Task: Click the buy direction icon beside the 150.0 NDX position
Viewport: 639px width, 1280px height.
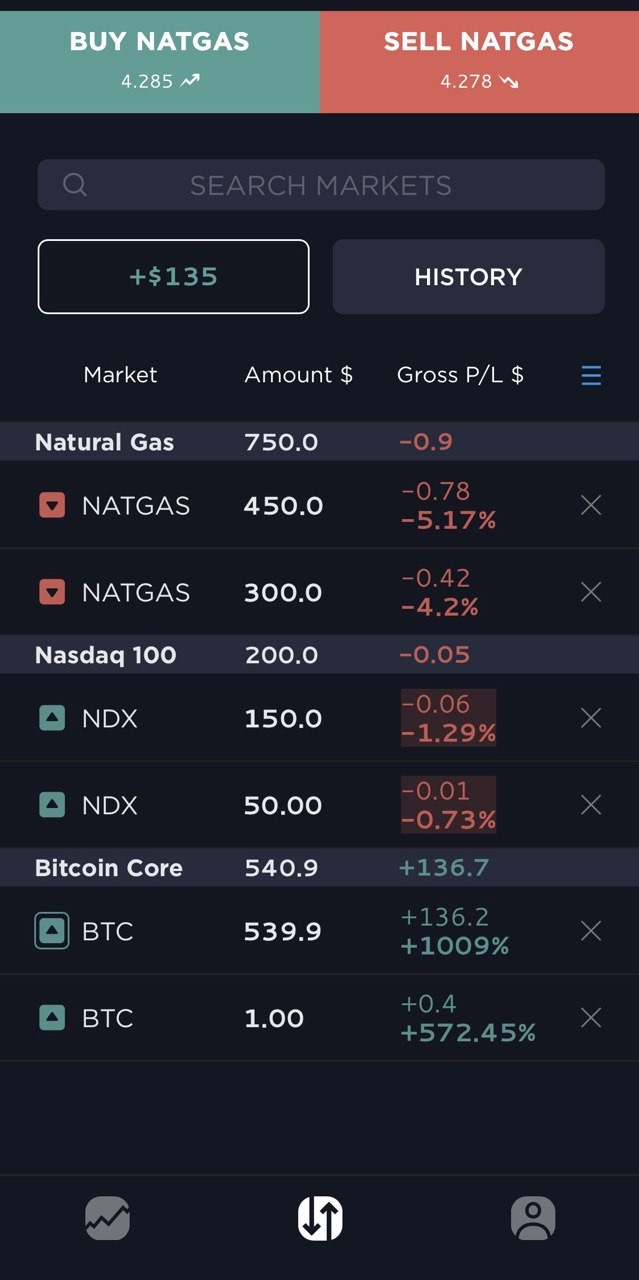Action: point(51,718)
